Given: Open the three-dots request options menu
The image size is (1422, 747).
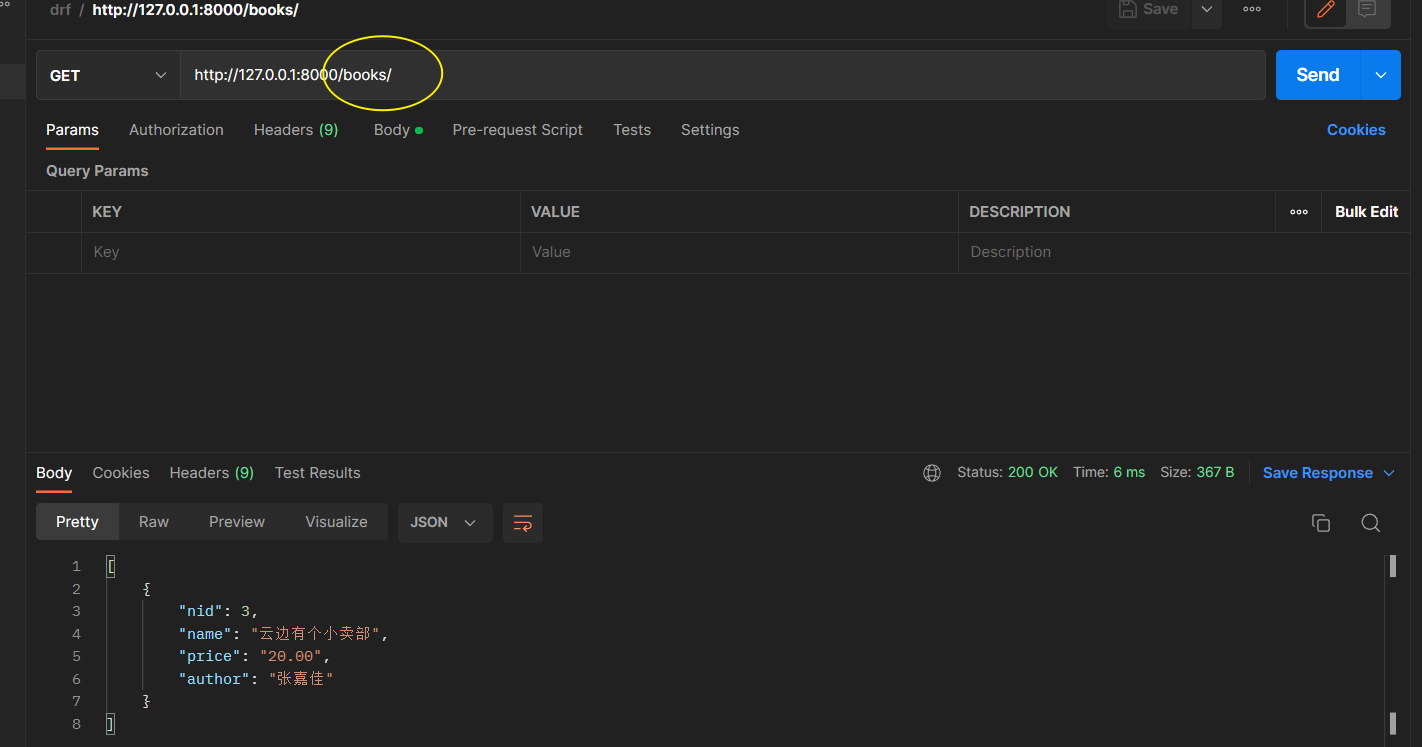Looking at the screenshot, I should pyautogui.click(x=1252, y=9).
